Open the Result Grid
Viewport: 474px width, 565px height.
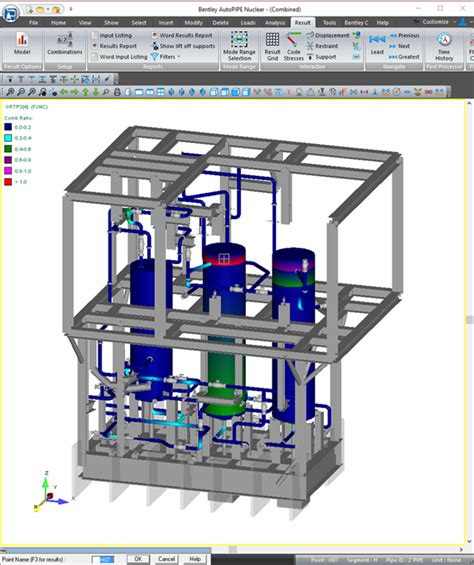272,46
